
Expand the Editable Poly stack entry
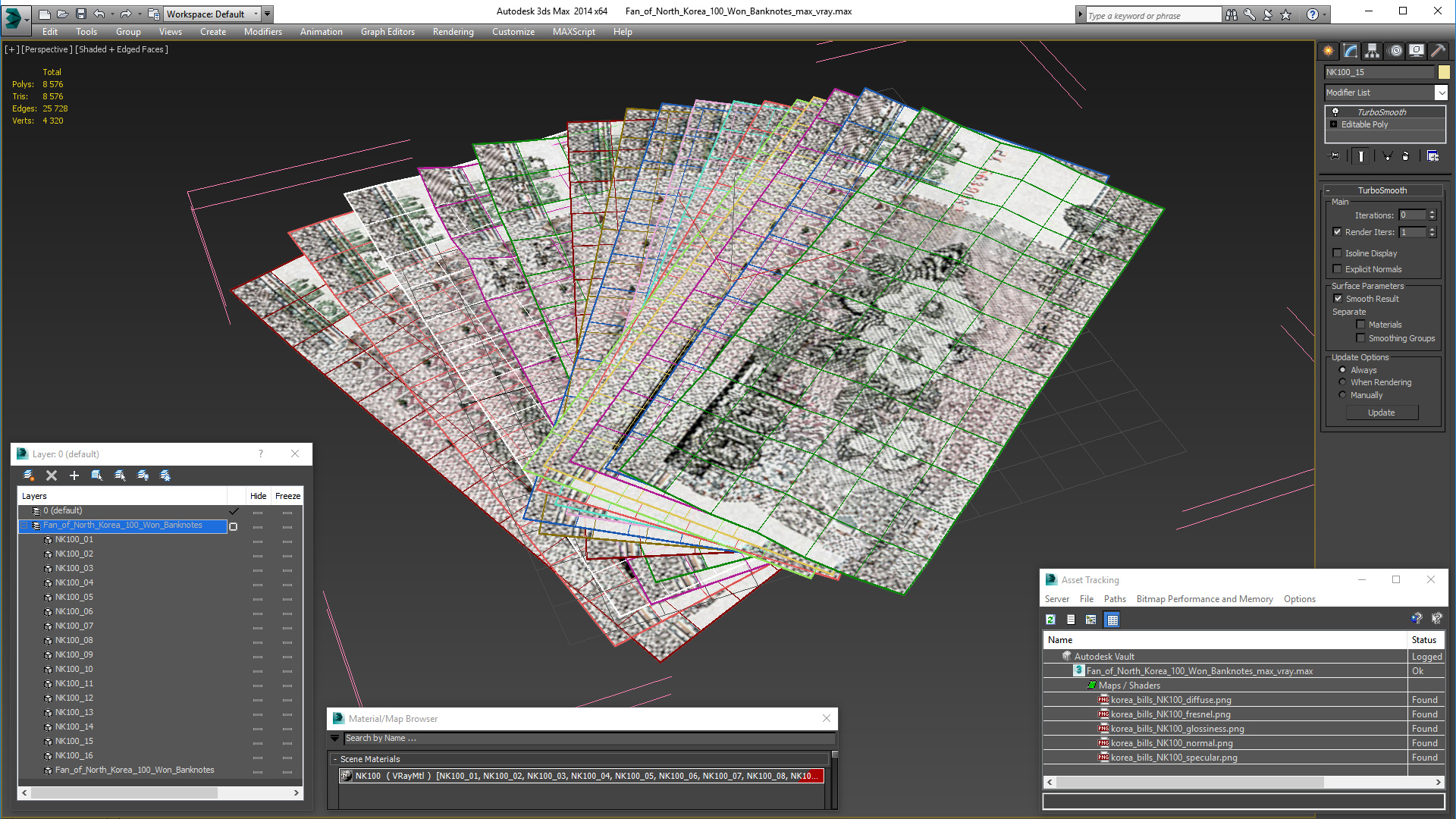pos(1334,124)
